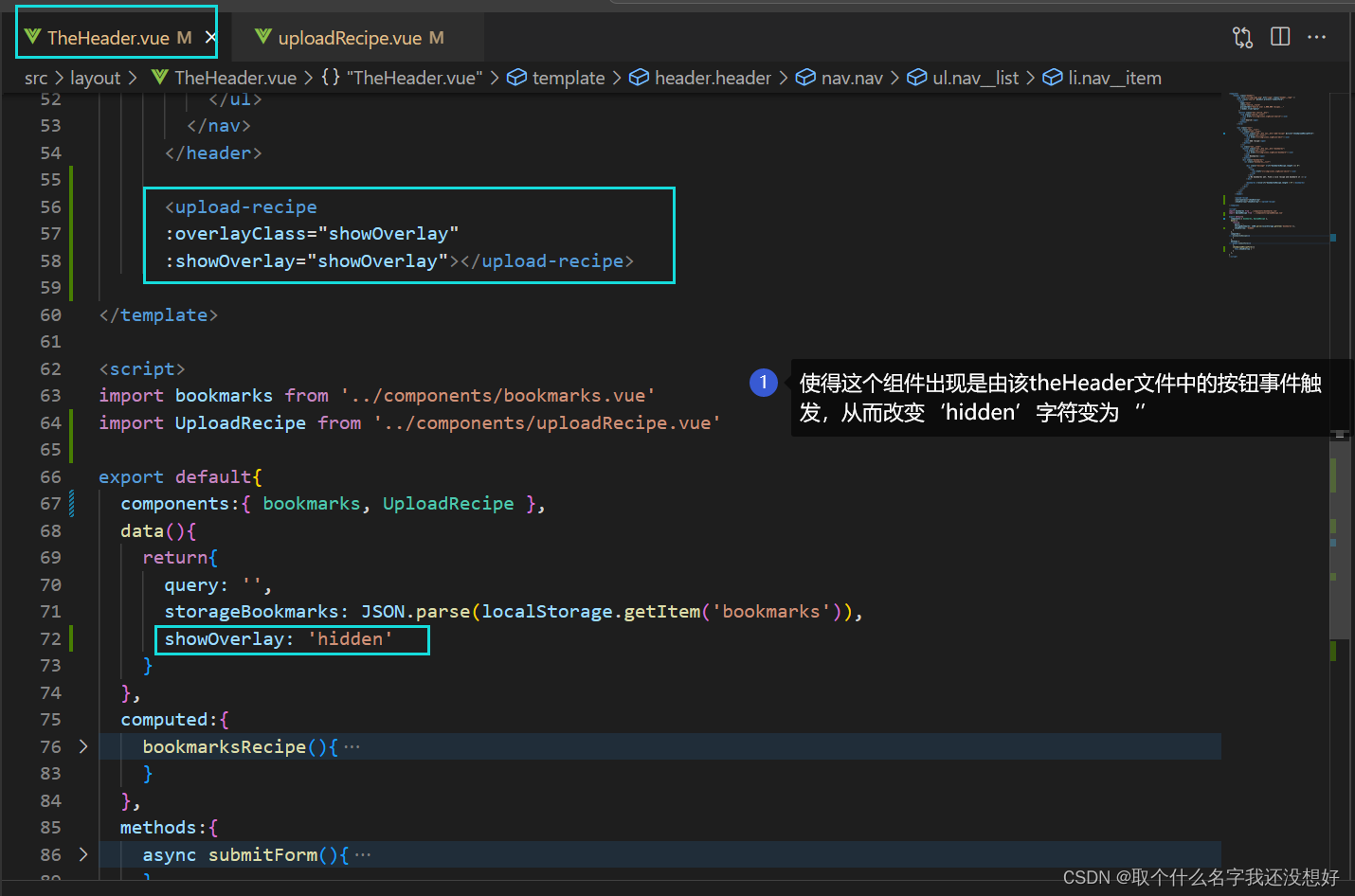Click storageBookmarks on line 71
This screenshot has height=896, width=1355.
coord(251,611)
